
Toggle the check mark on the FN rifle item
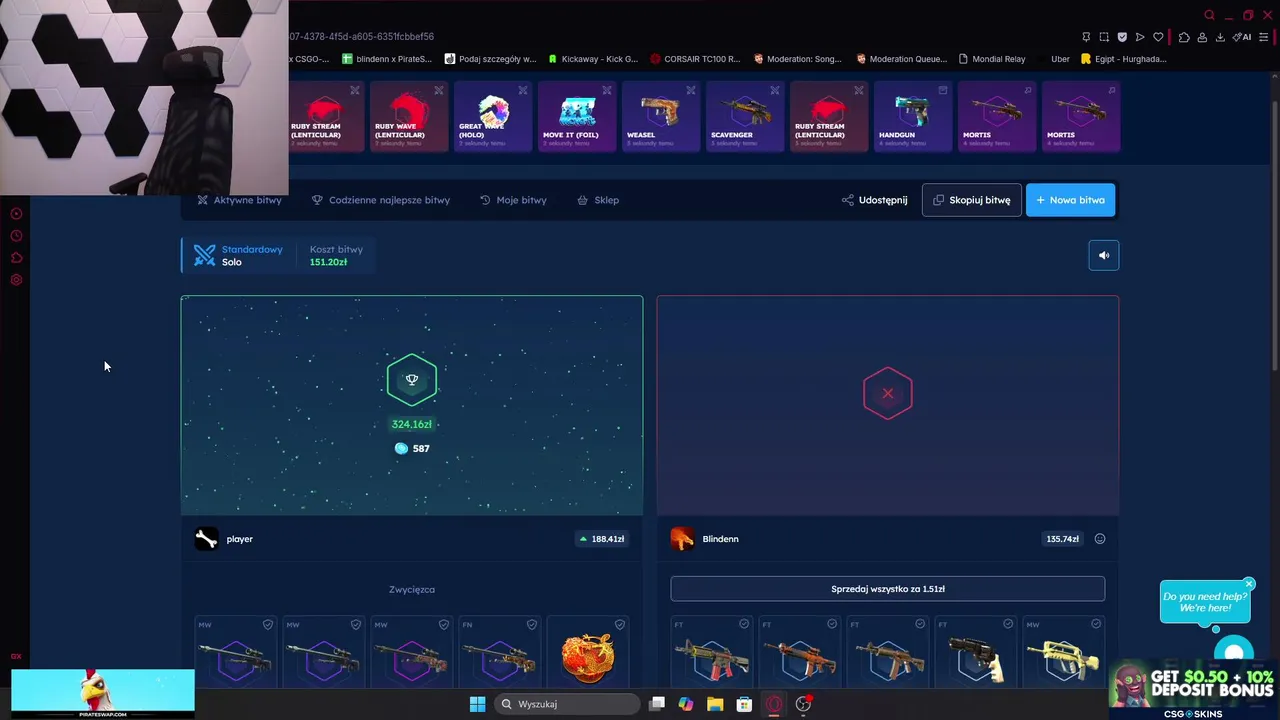532,625
